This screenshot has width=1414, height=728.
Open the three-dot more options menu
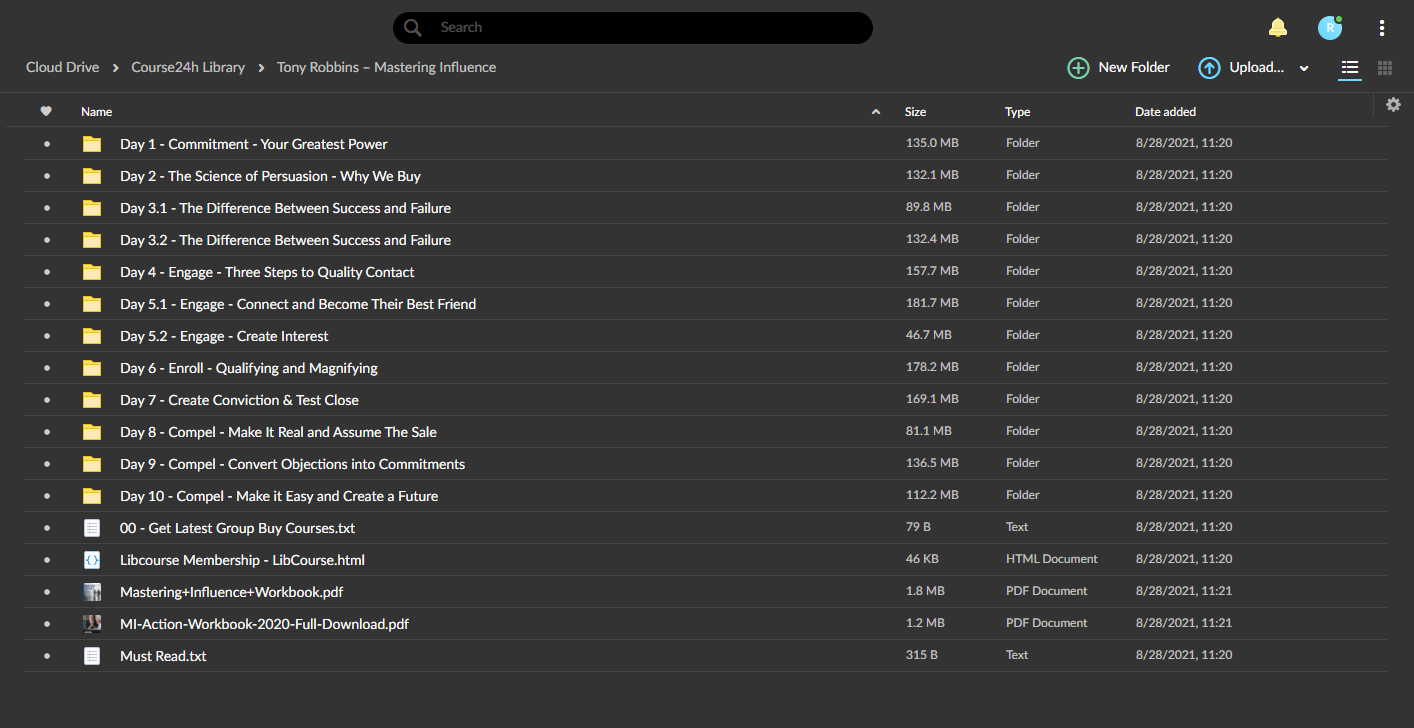tap(1381, 28)
